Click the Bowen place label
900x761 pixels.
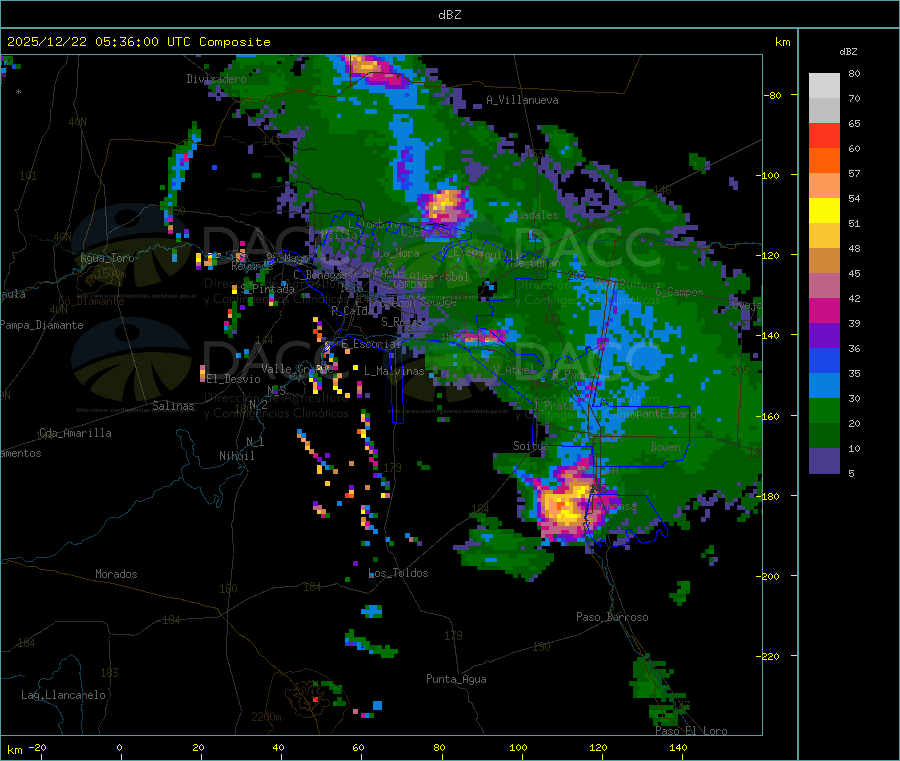click(666, 447)
